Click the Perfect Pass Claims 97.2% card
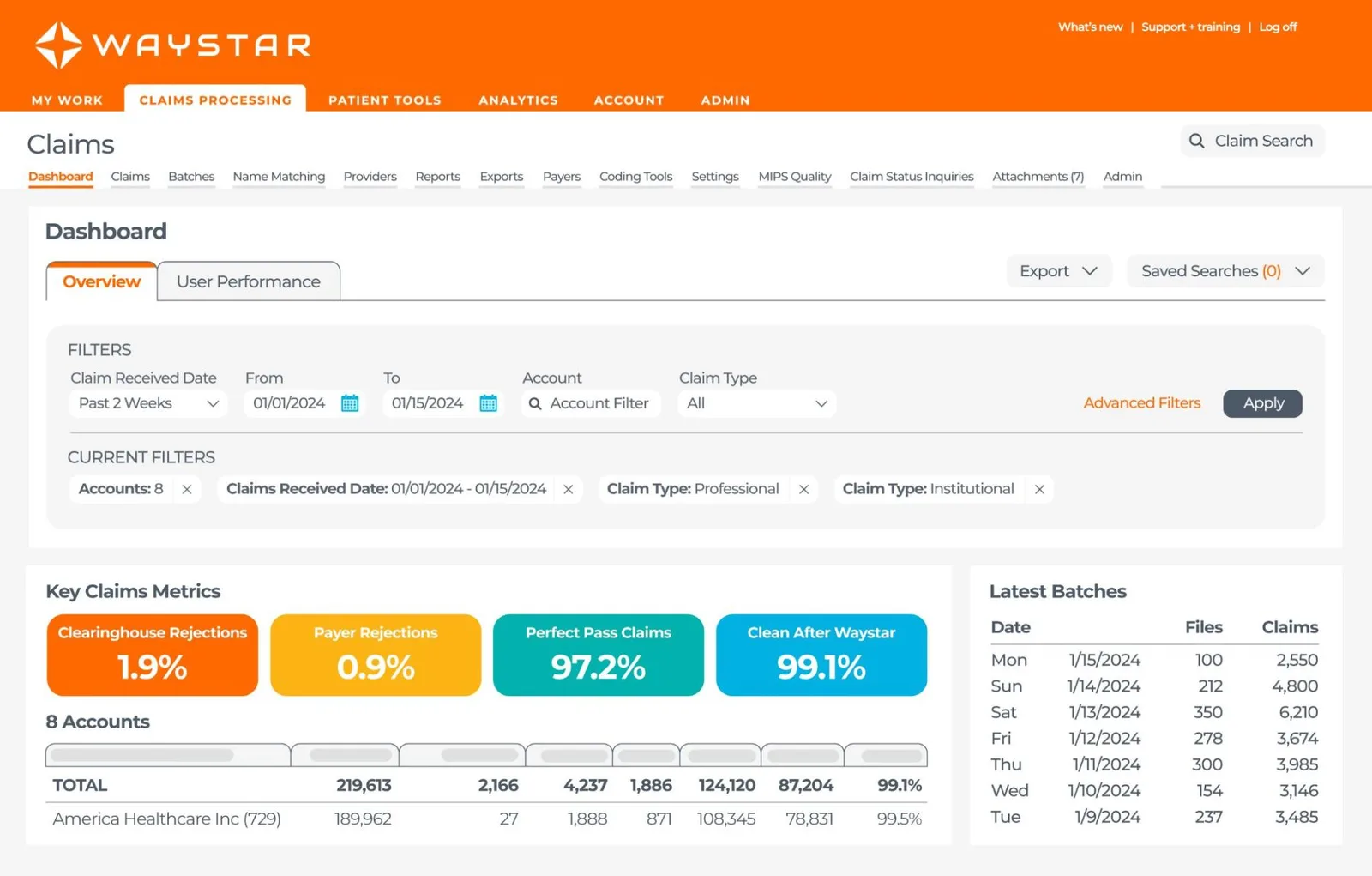Viewport: 1372px width, 876px height. (x=599, y=655)
